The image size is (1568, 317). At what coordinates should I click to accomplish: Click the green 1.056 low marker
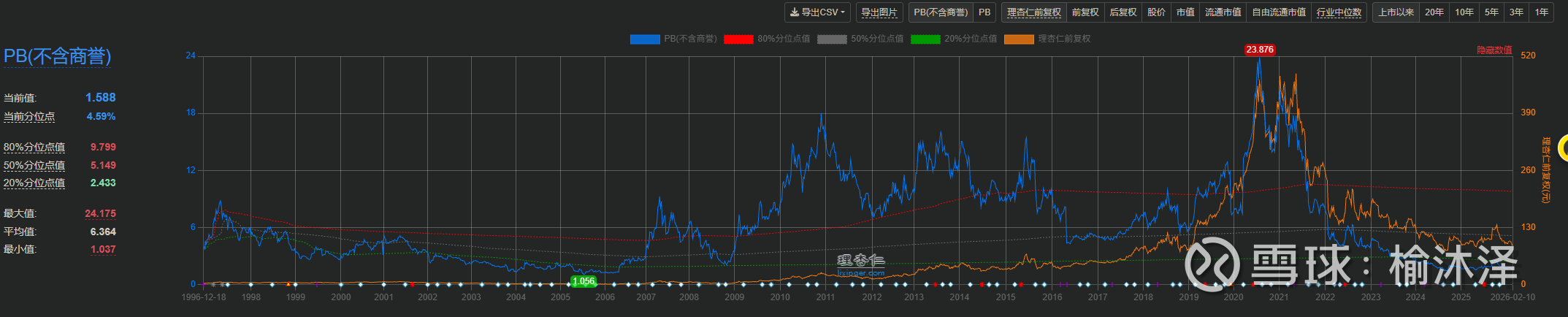[x=583, y=281]
